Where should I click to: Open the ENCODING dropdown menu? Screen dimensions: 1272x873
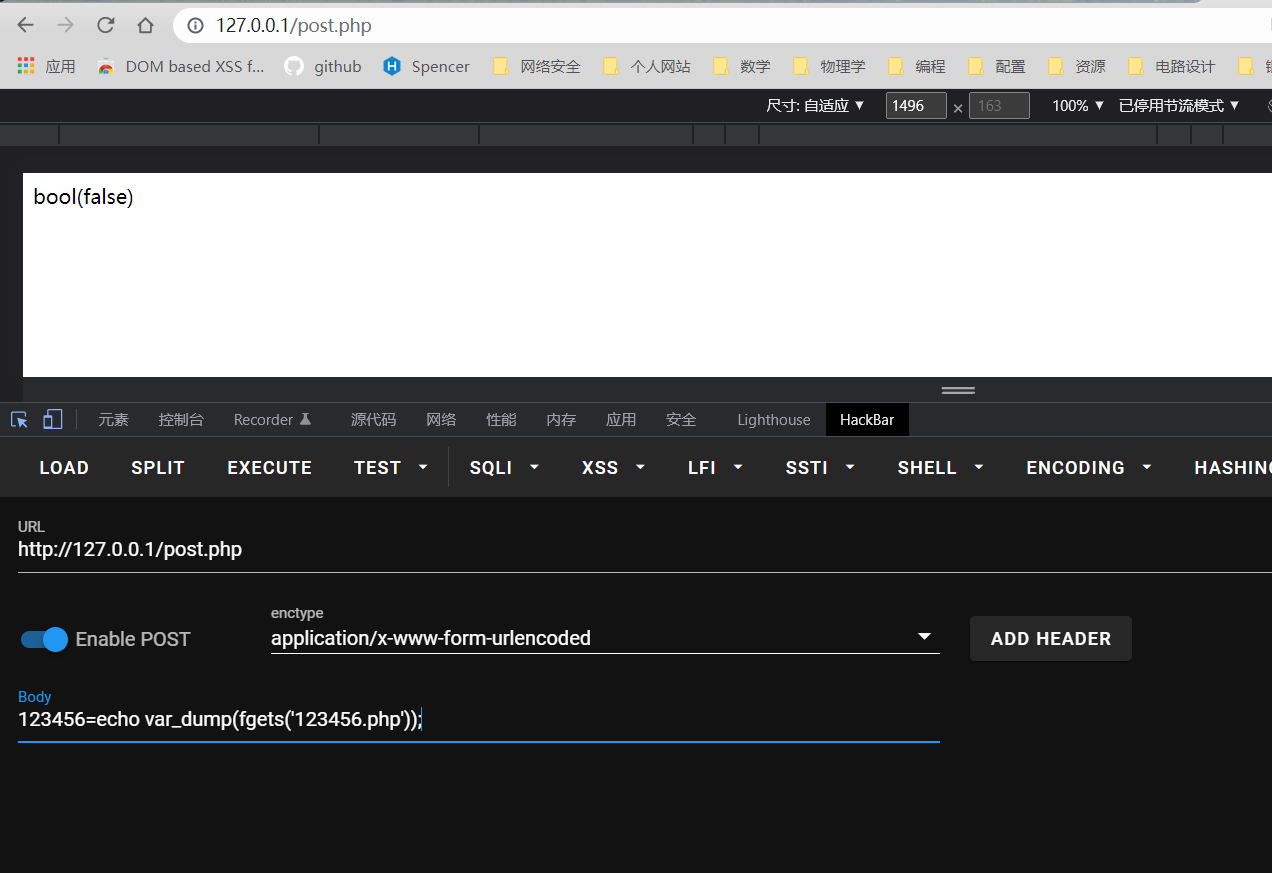click(1089, 467)
